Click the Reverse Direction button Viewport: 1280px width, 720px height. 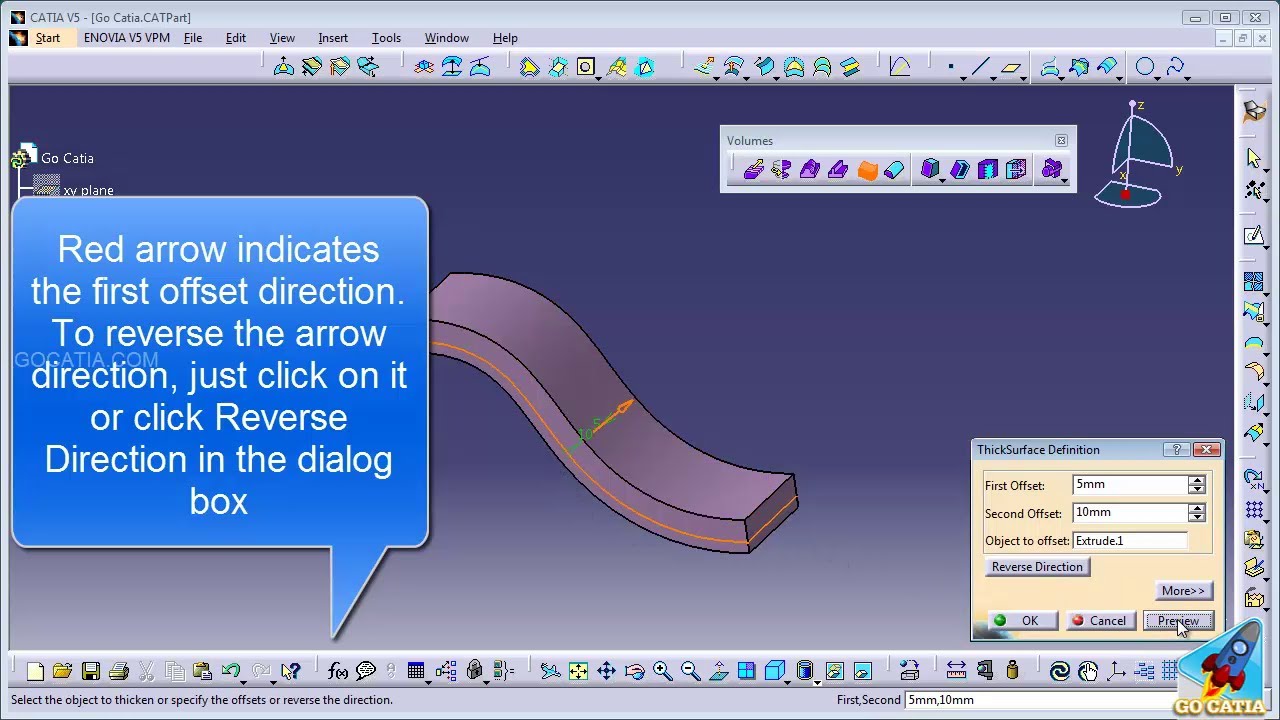pos(1037,567)
